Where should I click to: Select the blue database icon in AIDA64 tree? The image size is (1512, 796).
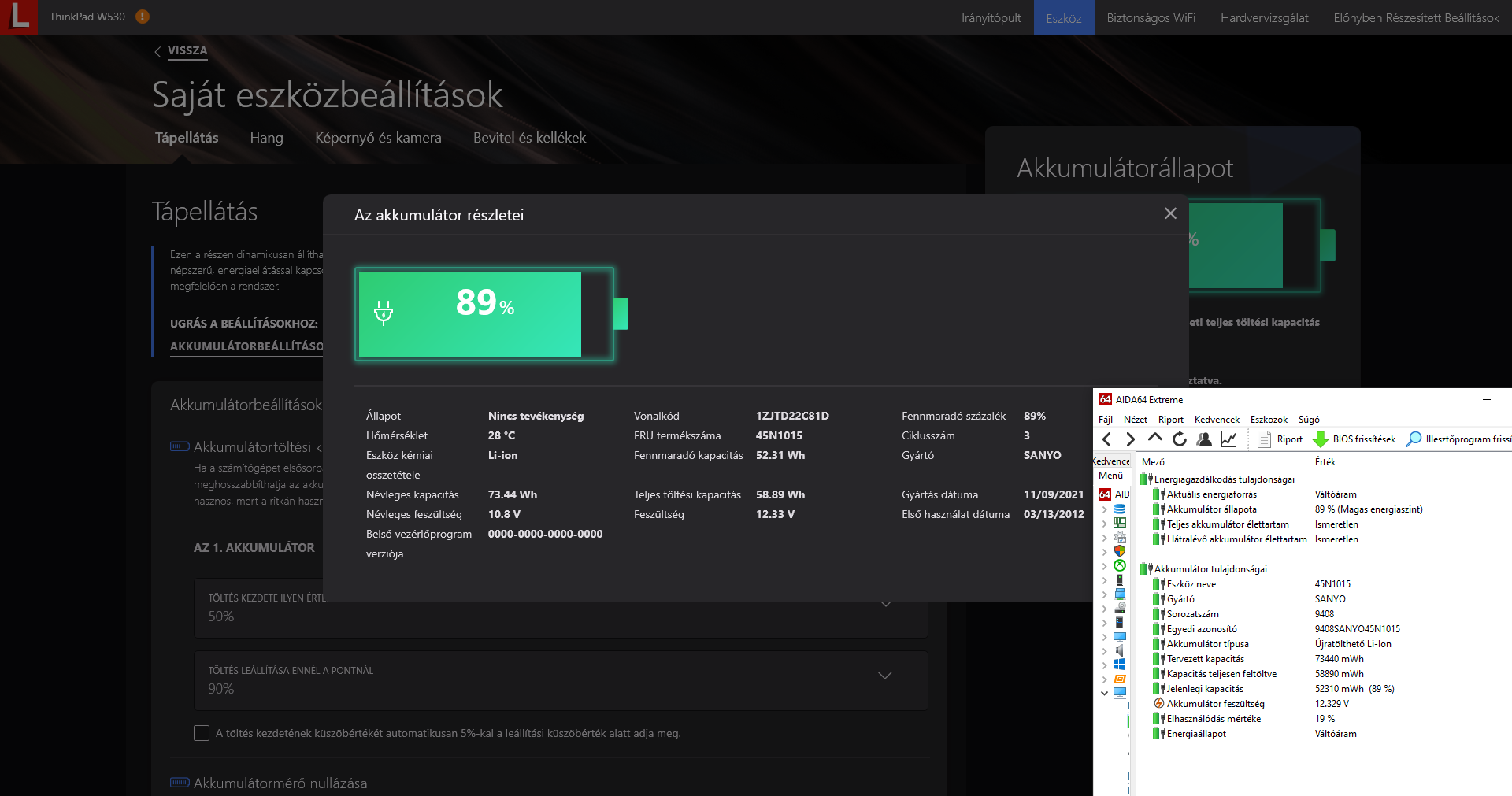point(1120,509)
